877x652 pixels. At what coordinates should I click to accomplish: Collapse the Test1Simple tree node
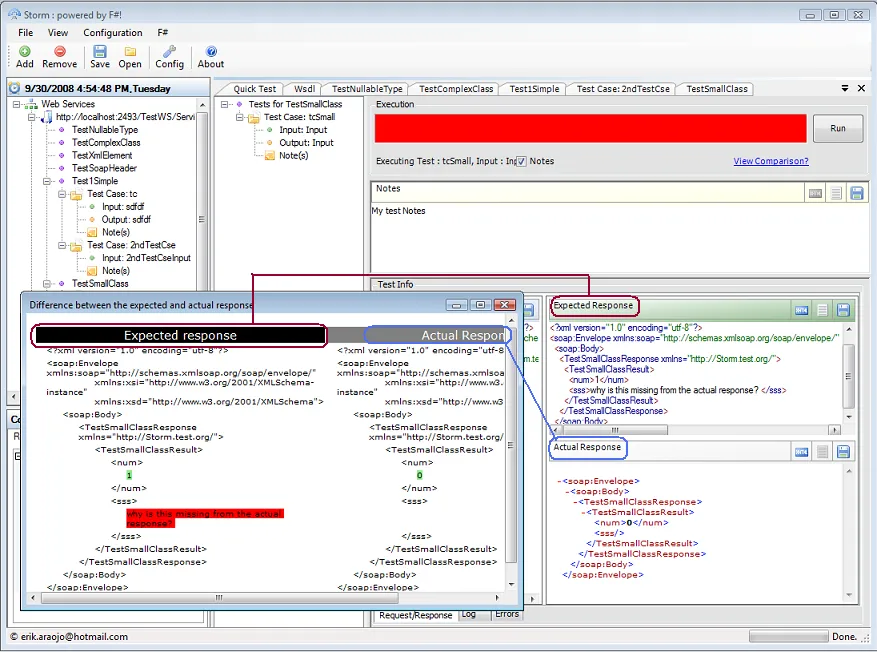click(x=47, y=182)
